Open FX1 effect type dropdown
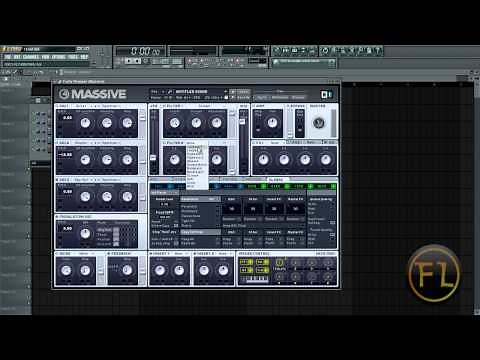Viewport: 480px width, 360px height. coord(277,143)
